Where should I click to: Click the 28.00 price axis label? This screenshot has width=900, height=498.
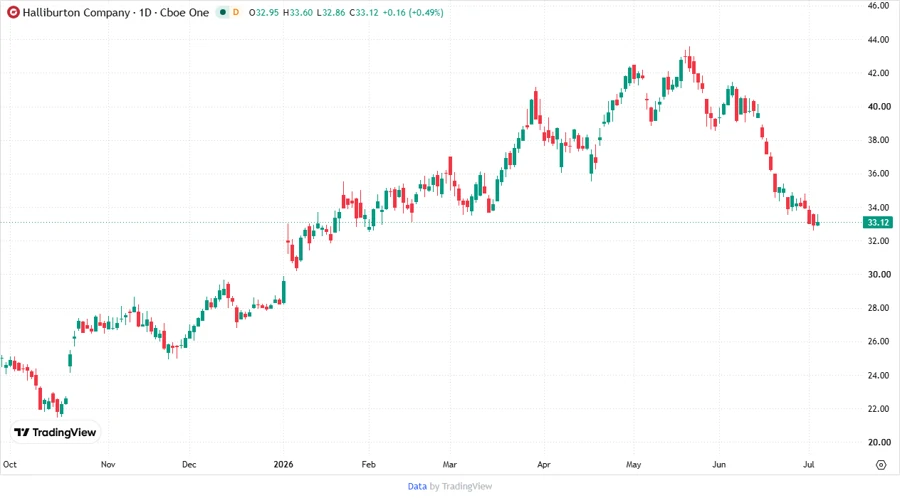[x=879, y=308]
